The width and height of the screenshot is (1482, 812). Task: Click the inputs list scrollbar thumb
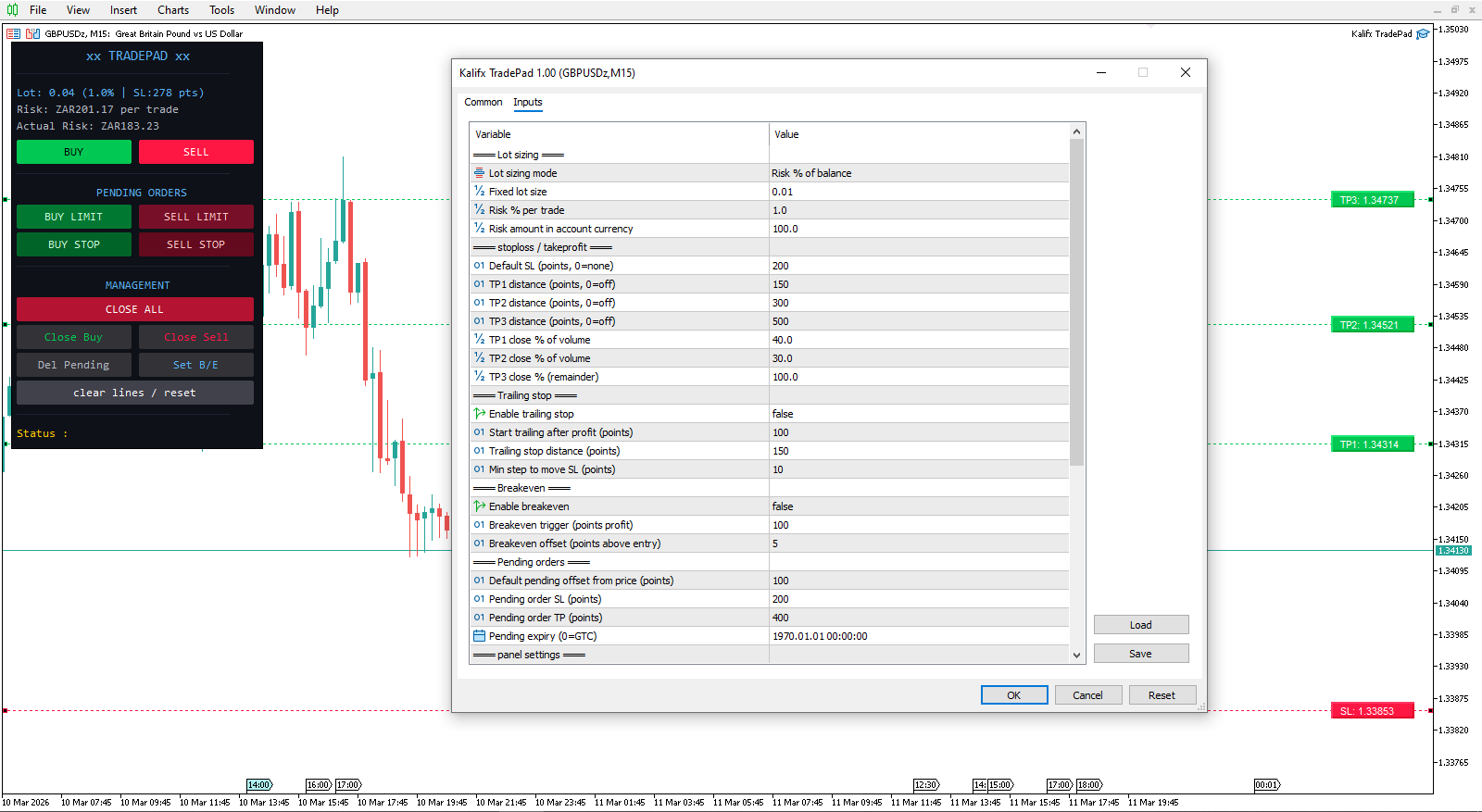click(1076, 301)
